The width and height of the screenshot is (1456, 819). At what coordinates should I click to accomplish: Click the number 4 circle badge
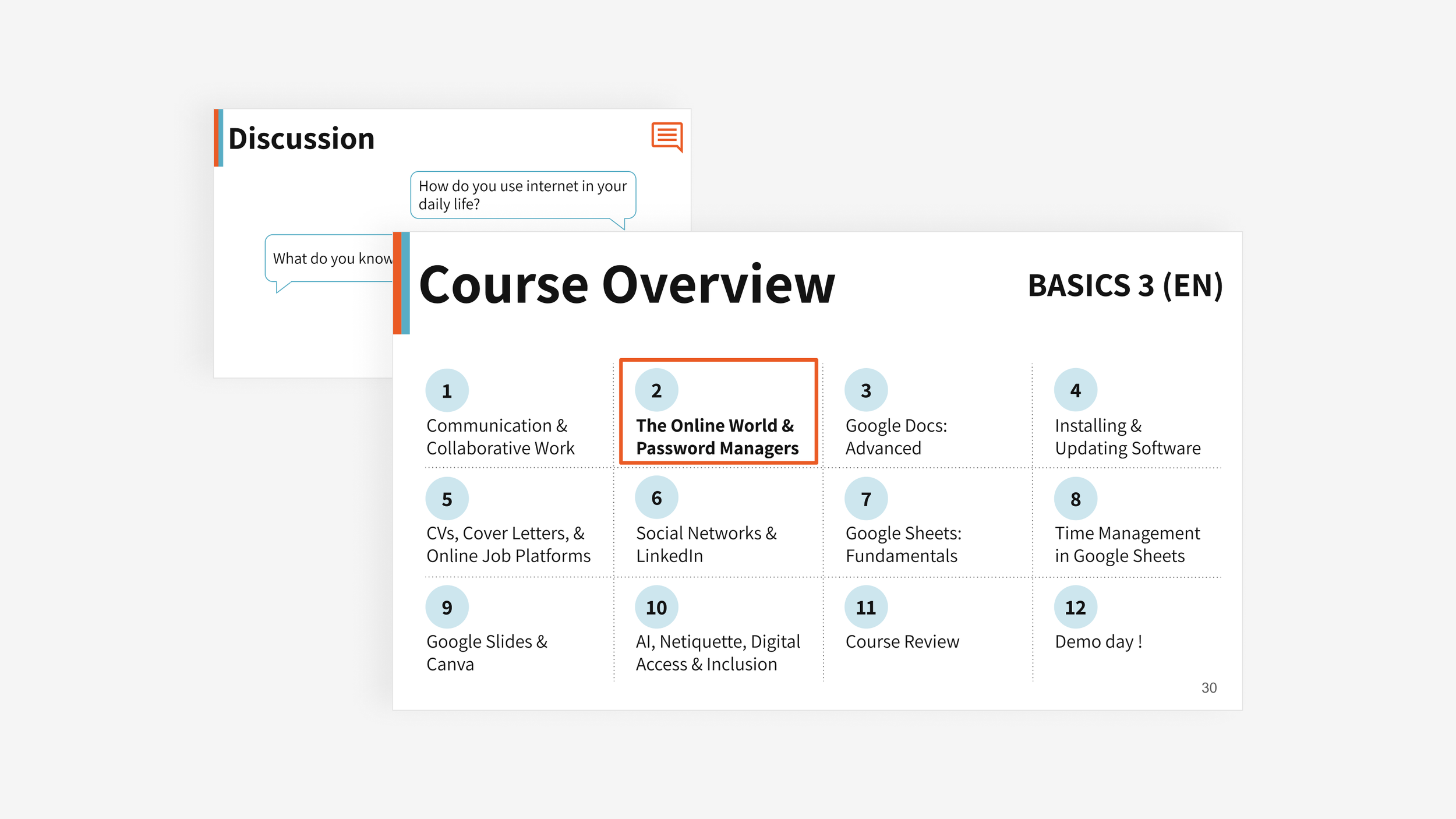click(x=1076, y=390)
